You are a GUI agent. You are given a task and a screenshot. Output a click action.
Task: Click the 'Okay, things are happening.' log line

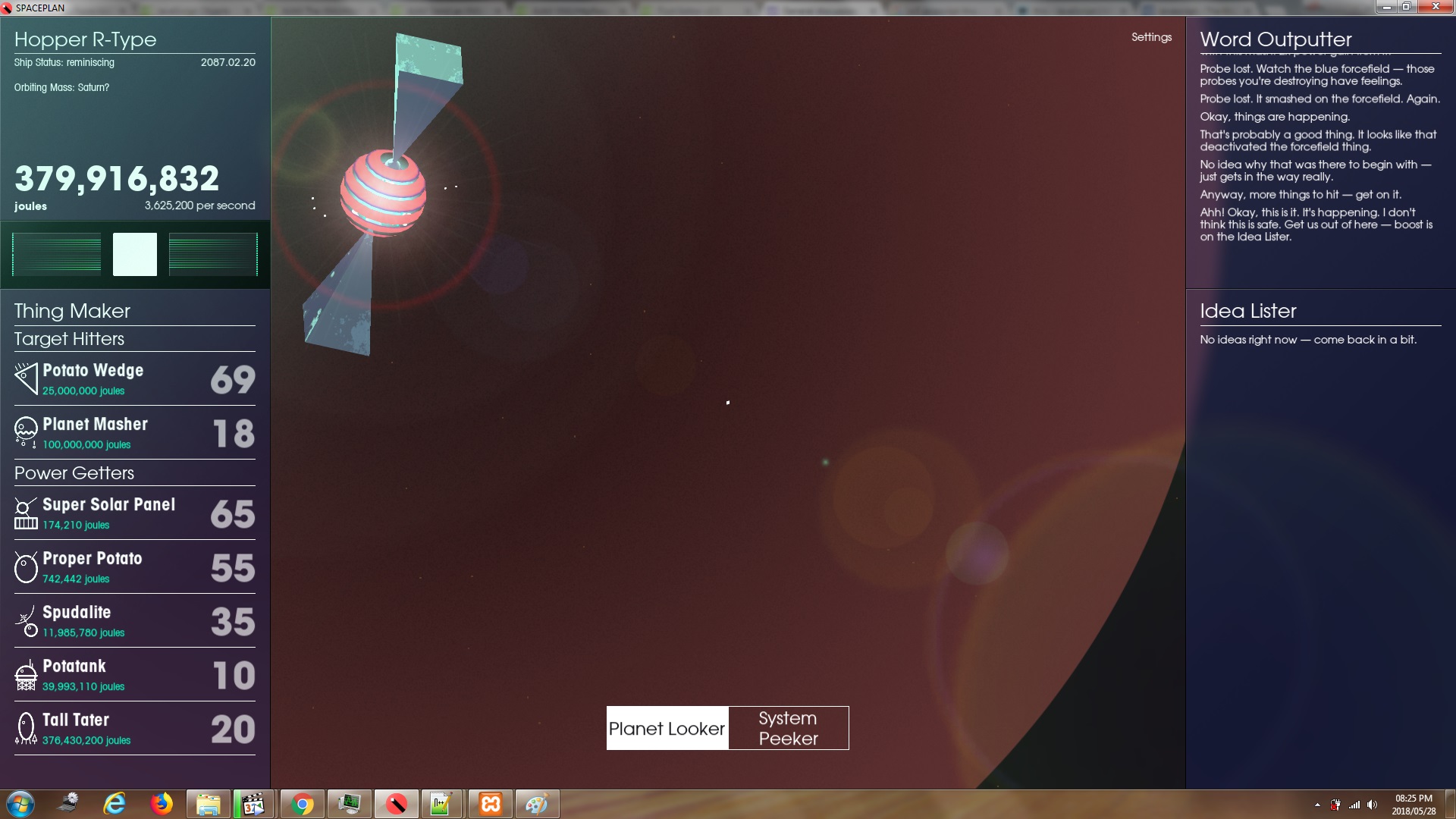(1275, 117)
